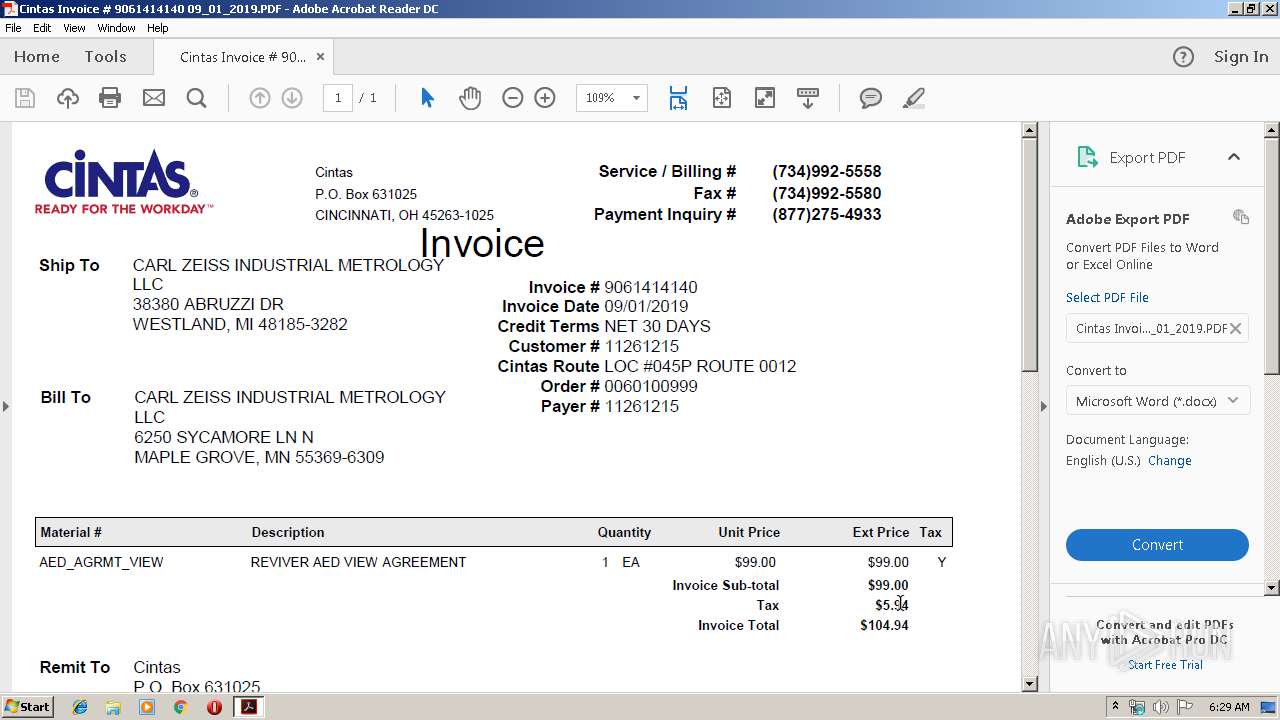The height and width of the screenshot is (720, 1280).
Task: Select the Cintas Invoice document tab
Action: (243, 57)
